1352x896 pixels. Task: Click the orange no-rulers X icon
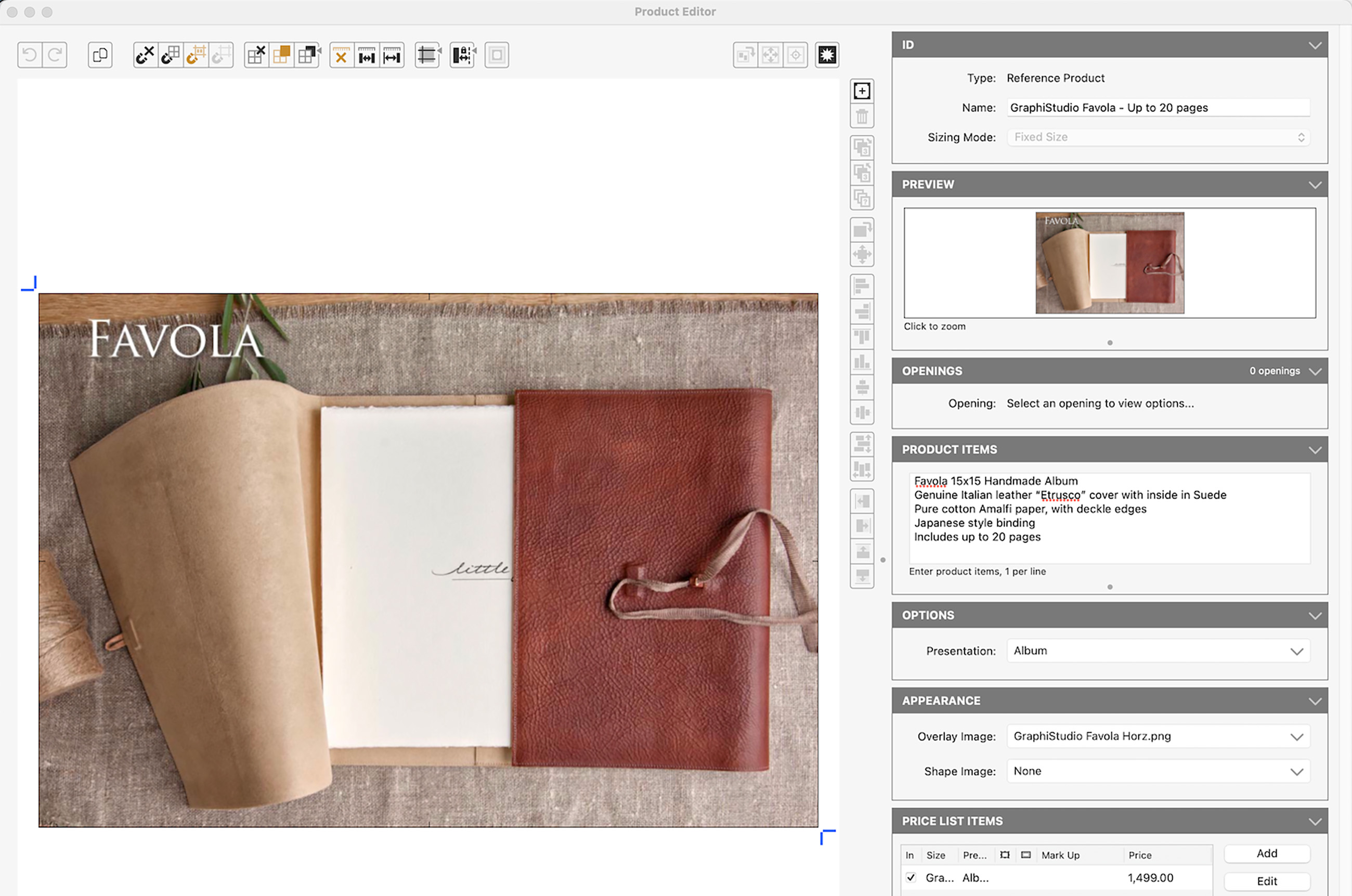341,56
